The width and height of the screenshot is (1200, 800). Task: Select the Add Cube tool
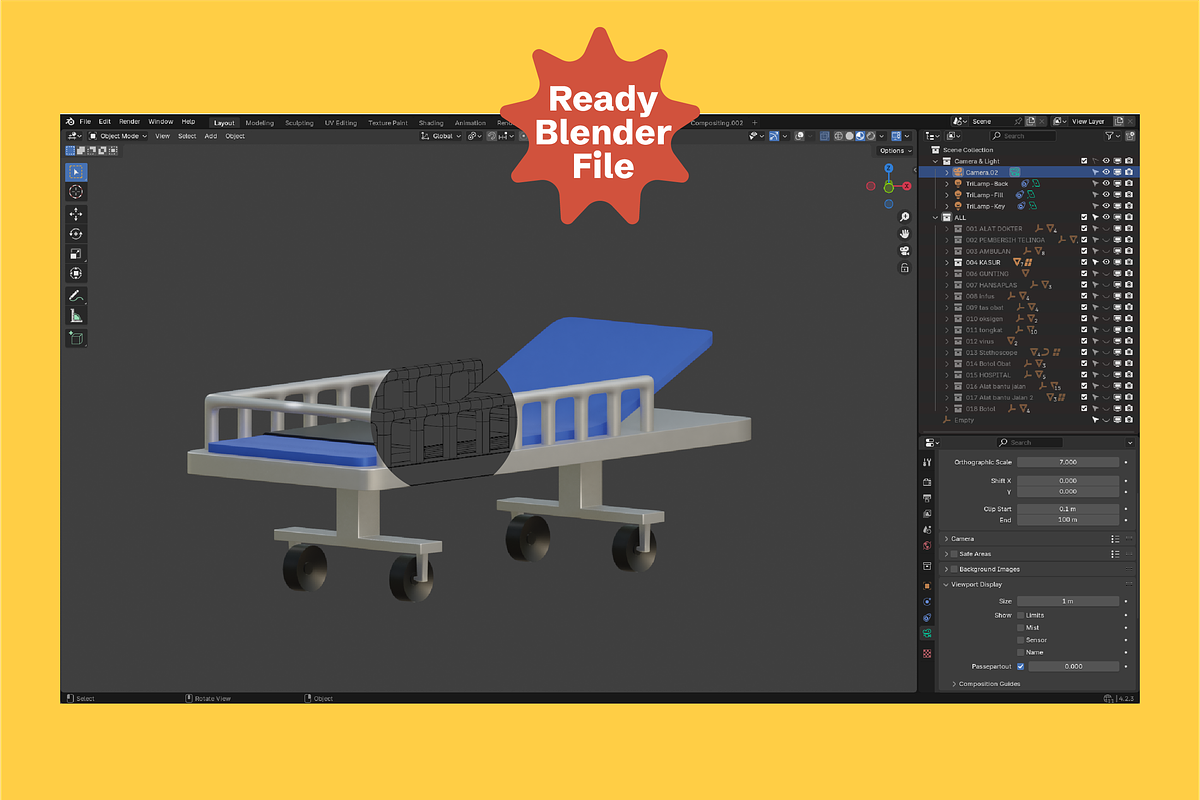pyautogui.click(x=76, y=338)
